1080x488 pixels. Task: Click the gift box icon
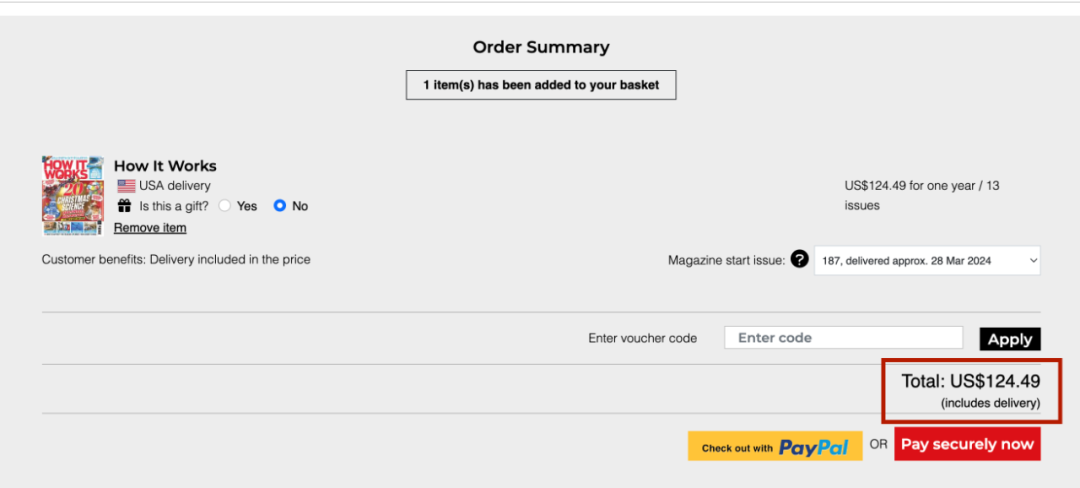pyautogui.click(x=125, y=206)
